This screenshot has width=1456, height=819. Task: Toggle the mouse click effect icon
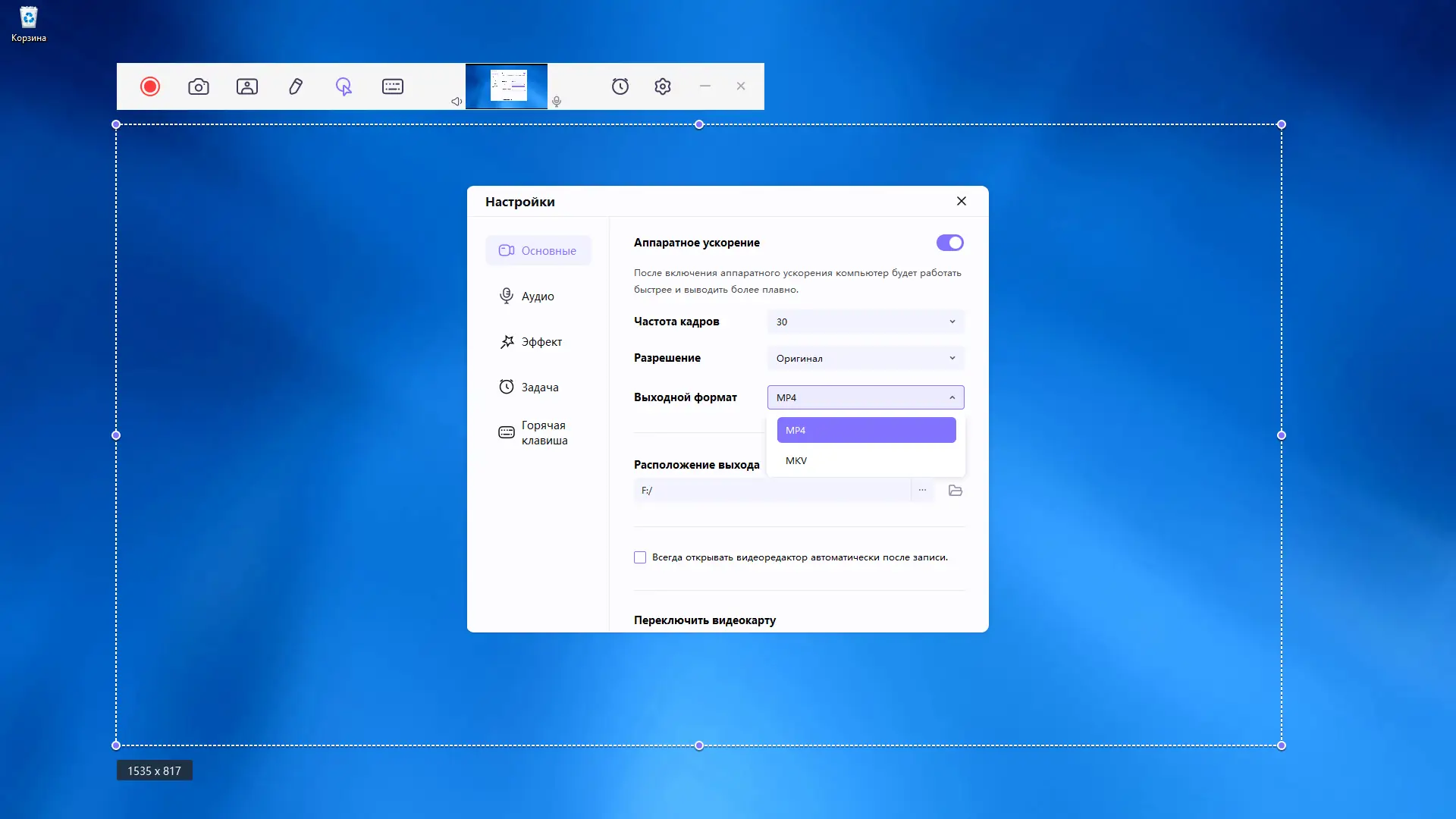click(344, 86)
